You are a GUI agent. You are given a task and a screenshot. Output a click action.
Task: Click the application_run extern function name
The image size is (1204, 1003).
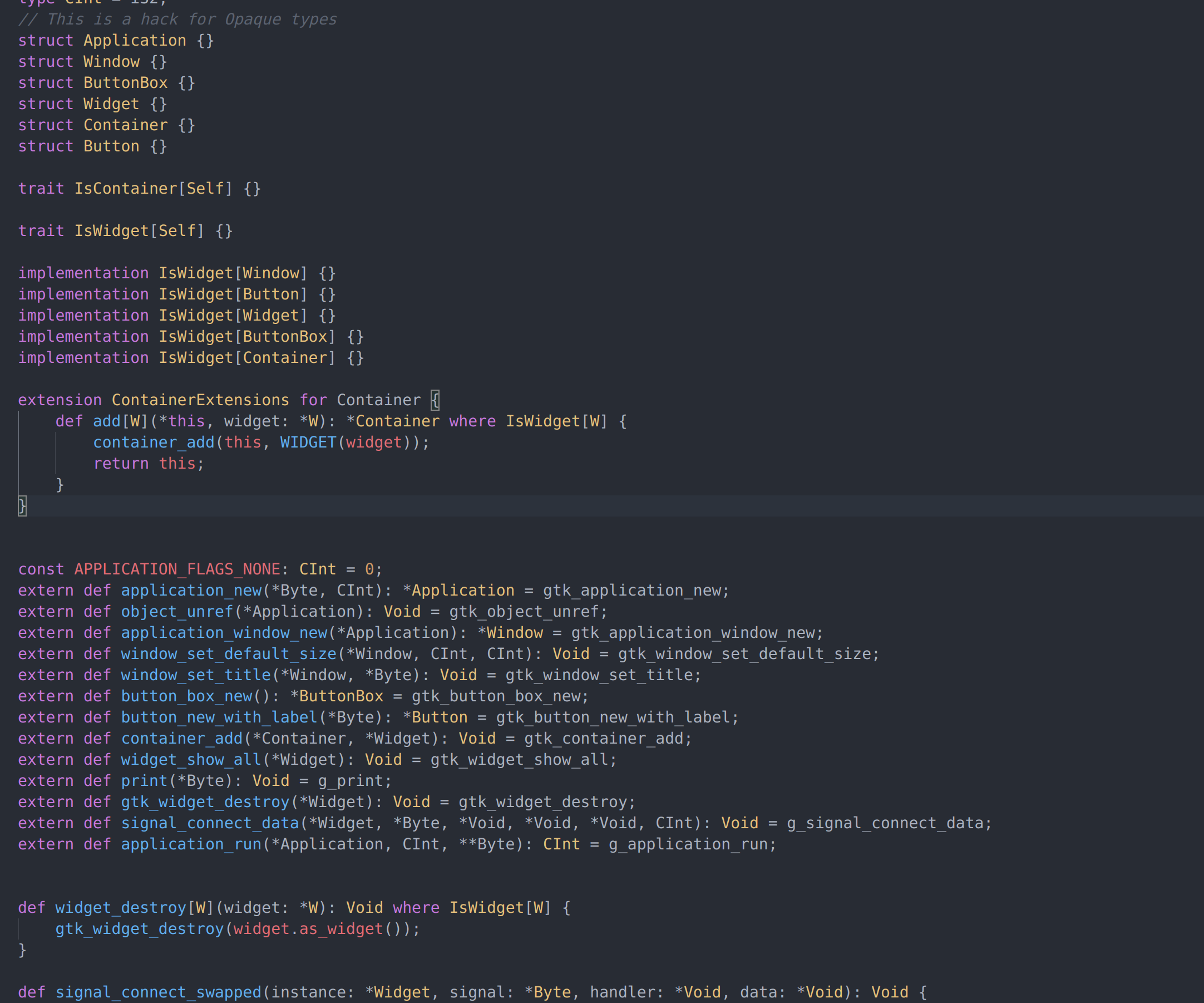coord(191,845)
